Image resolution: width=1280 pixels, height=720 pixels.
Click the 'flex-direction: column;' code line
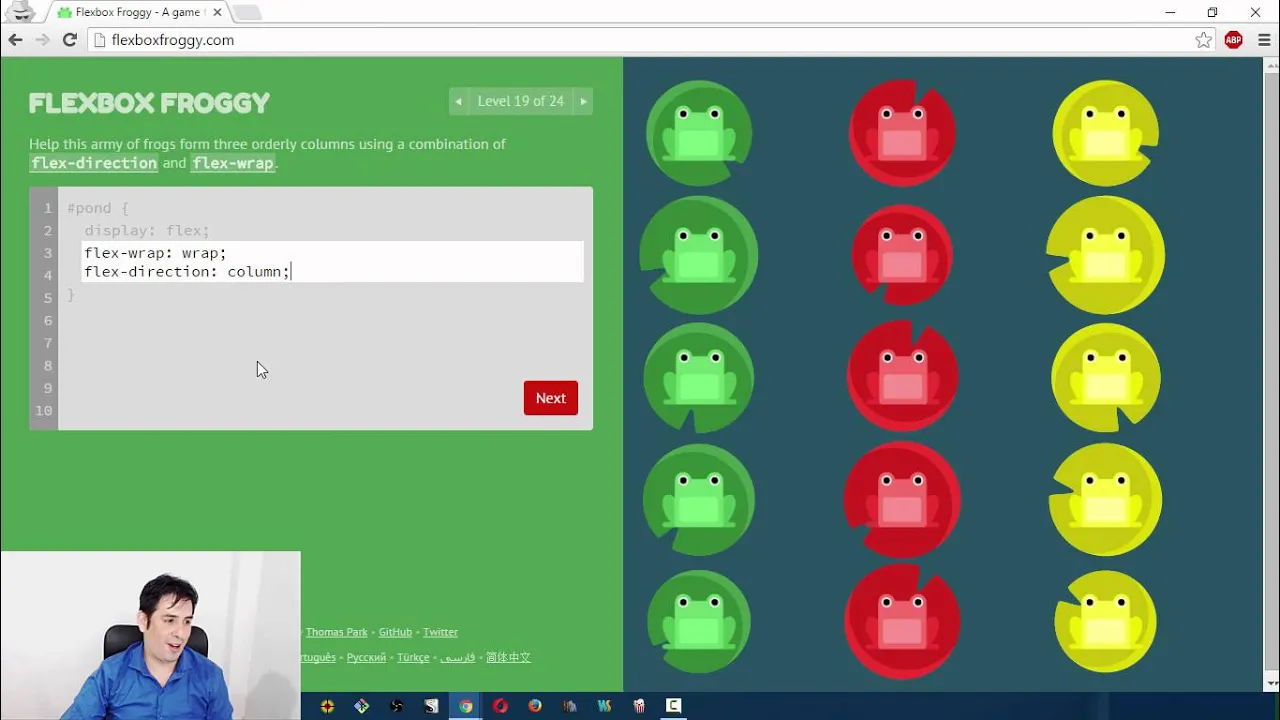click(187, 272)
